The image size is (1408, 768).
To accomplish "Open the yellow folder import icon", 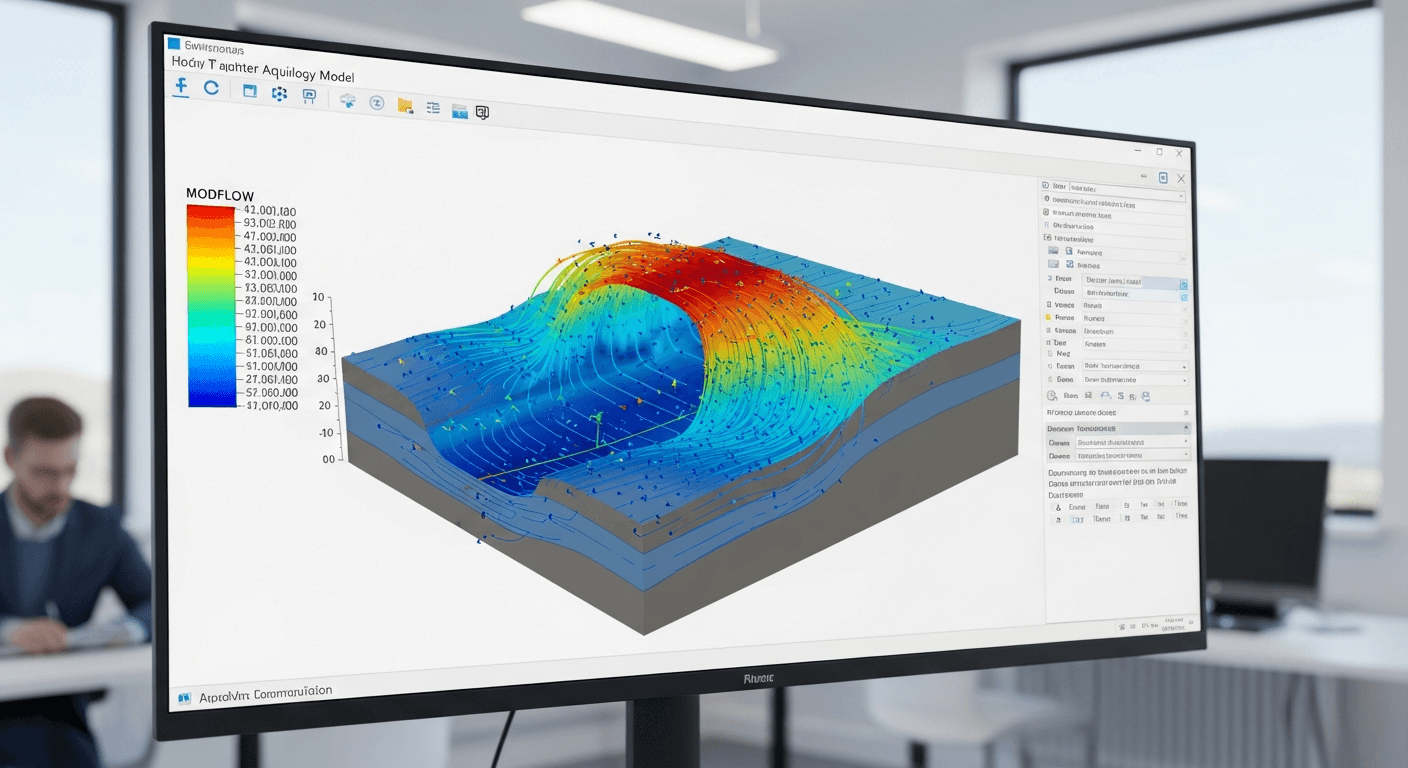I will tap(405, 104).
